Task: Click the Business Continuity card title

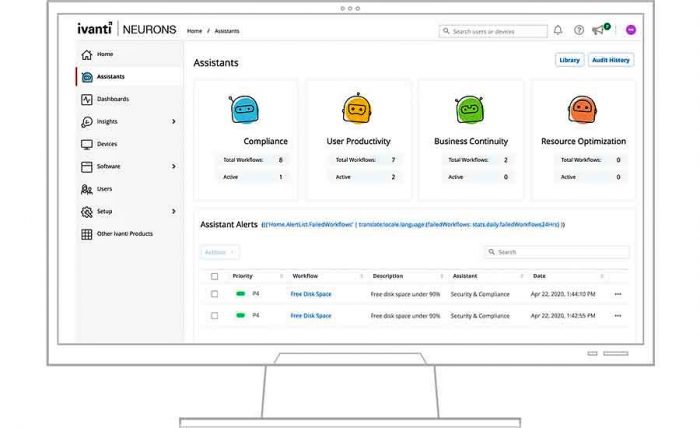Action: click(x=471, y=141)
